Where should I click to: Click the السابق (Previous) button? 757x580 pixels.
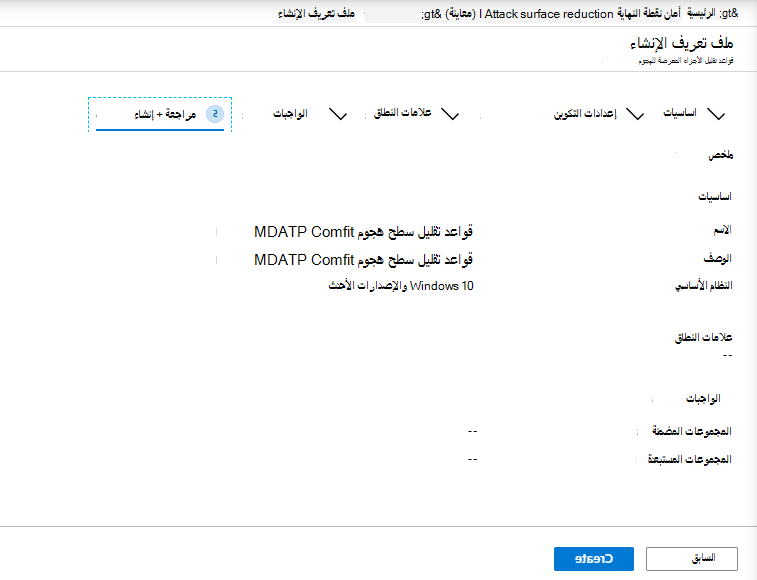(692, 559)
